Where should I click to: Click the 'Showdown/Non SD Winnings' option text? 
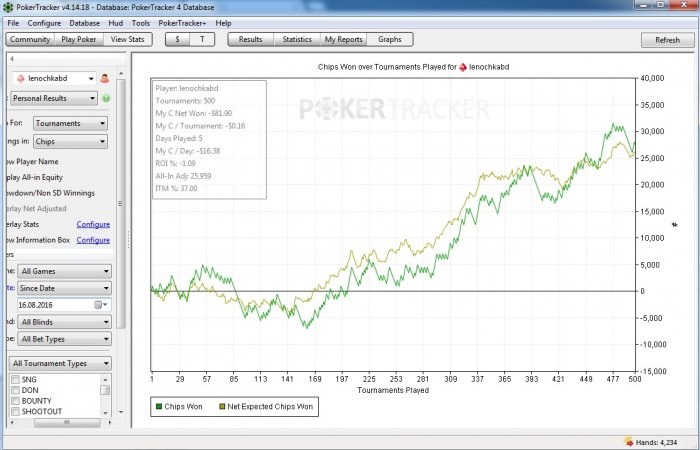coord(52,193)
